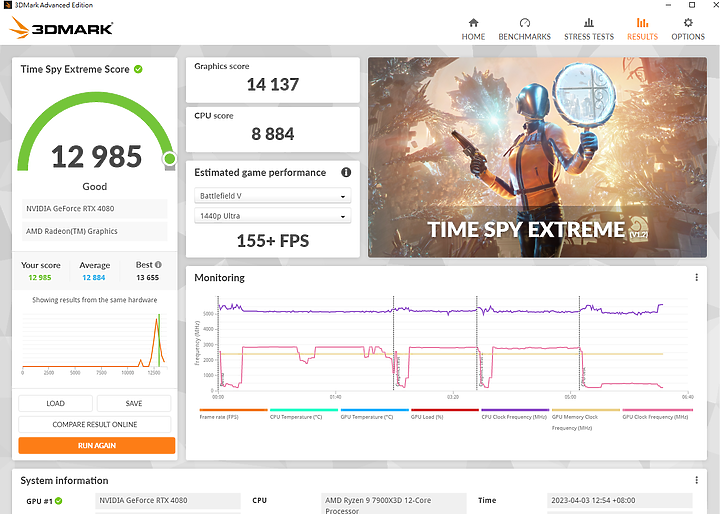Click the score distribution chart
The image size is (720, 514).
click(94, 342)
